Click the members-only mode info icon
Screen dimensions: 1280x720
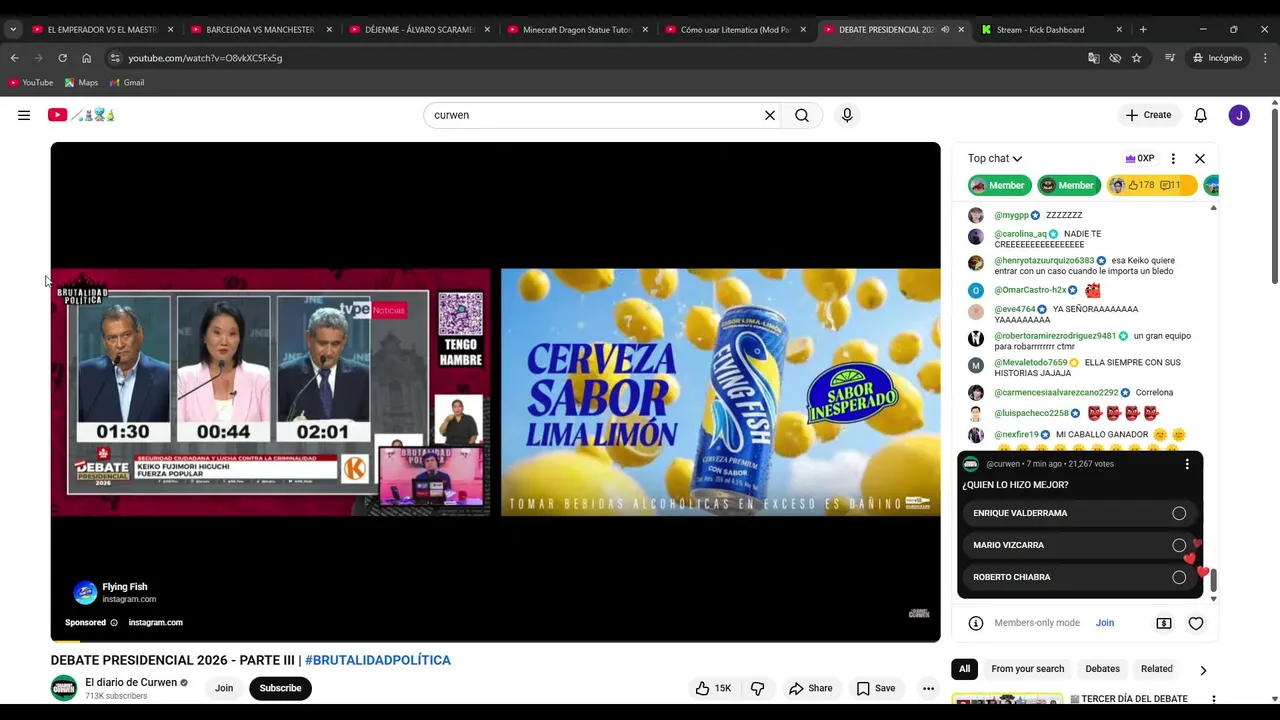click(976, 623)
